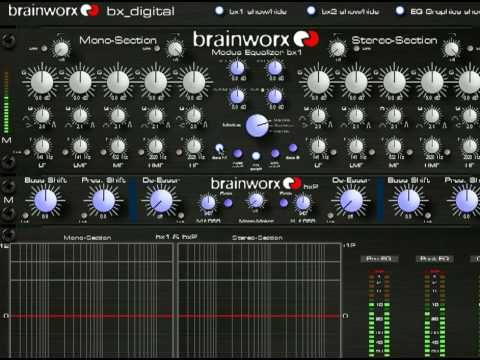Click the Stereo-Section EQ graph display
Viewport: 480px width, 360px height.
coord(259,300)
